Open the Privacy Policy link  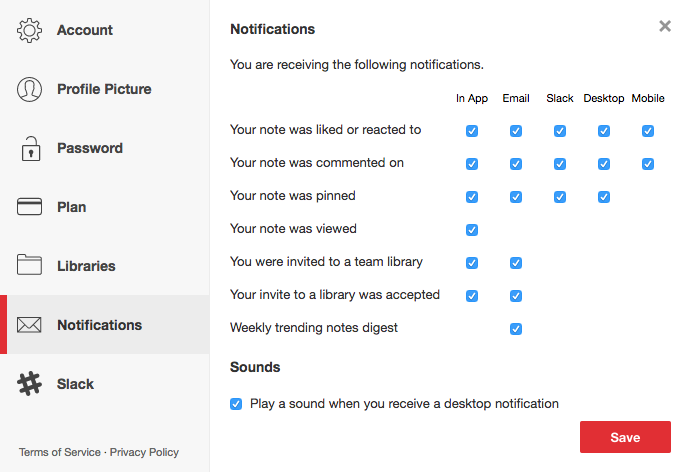pos(145,452)
